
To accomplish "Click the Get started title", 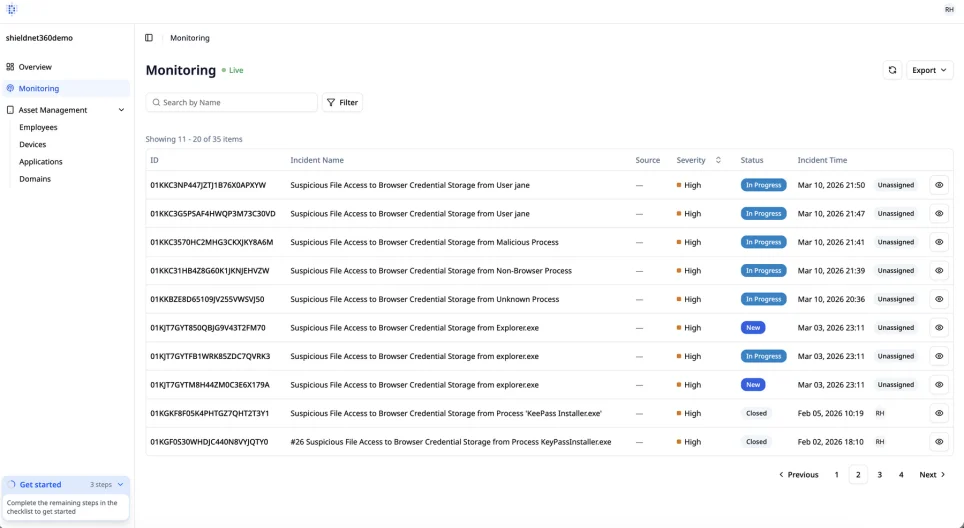I will (x=41, y=485).
